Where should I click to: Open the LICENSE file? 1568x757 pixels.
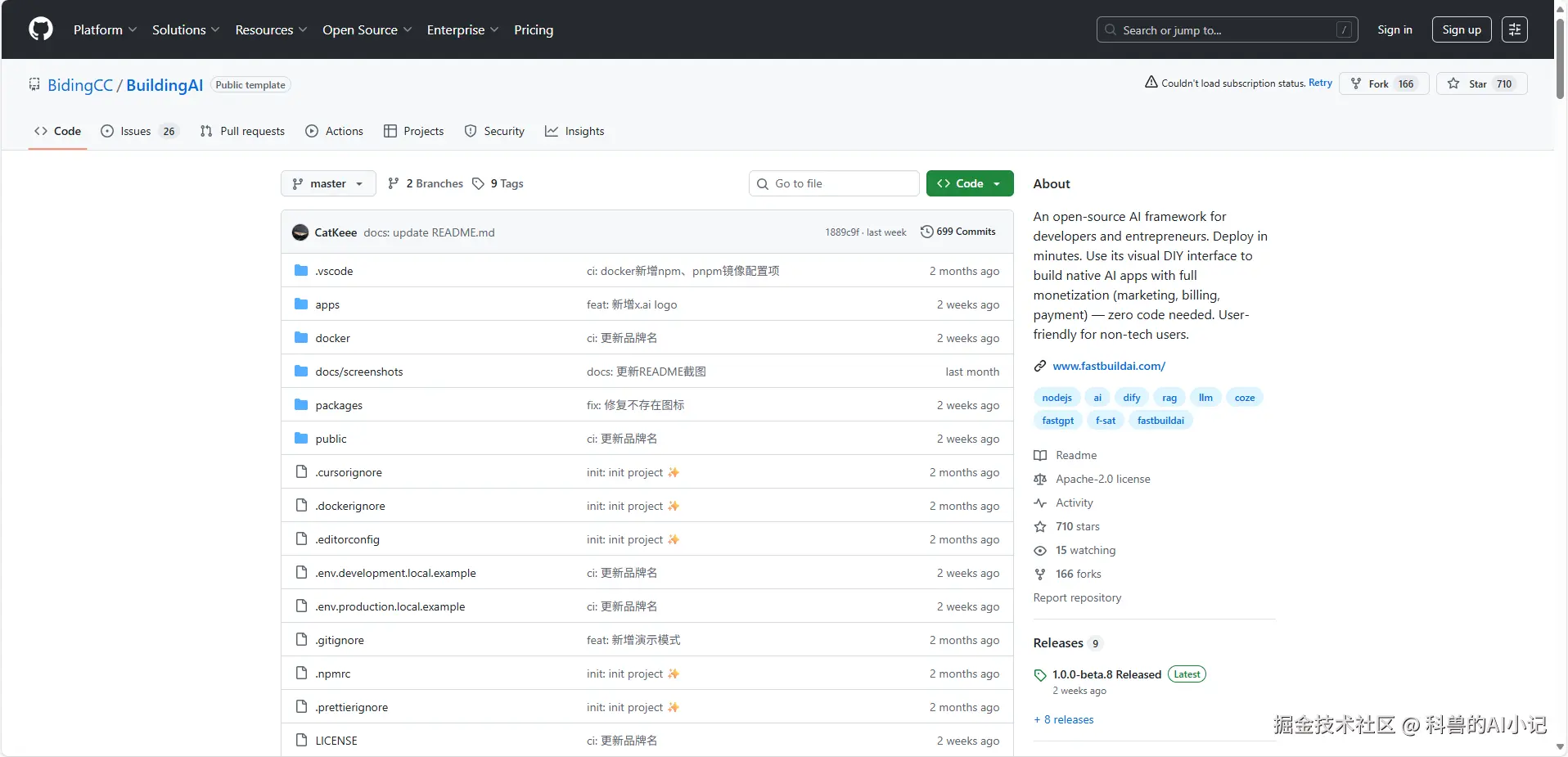coord(336,741)
